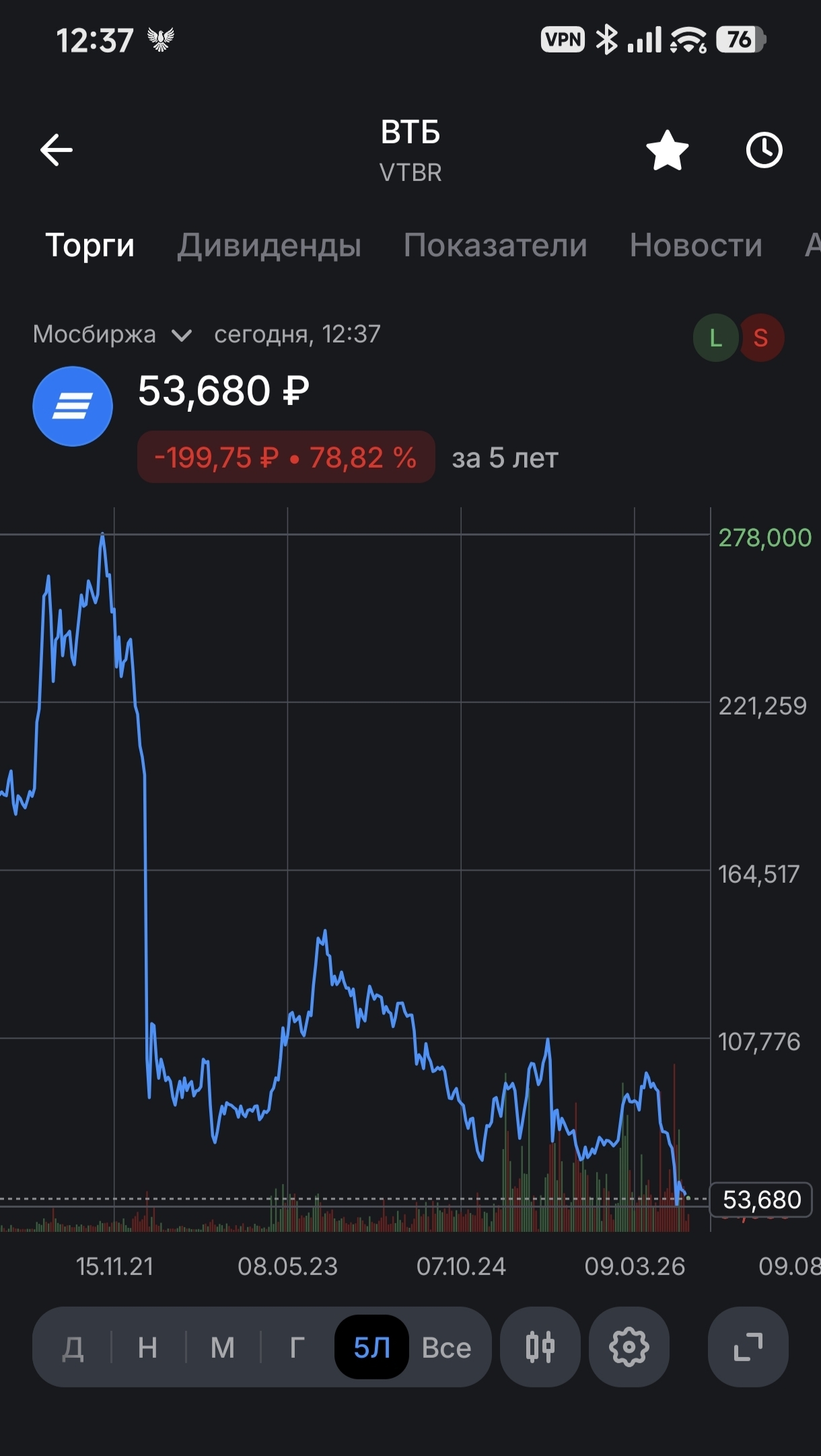Screen dimensions: 821x1456
Task: Tap the 53,680 current price marker
Action: tap(761, 1200)
